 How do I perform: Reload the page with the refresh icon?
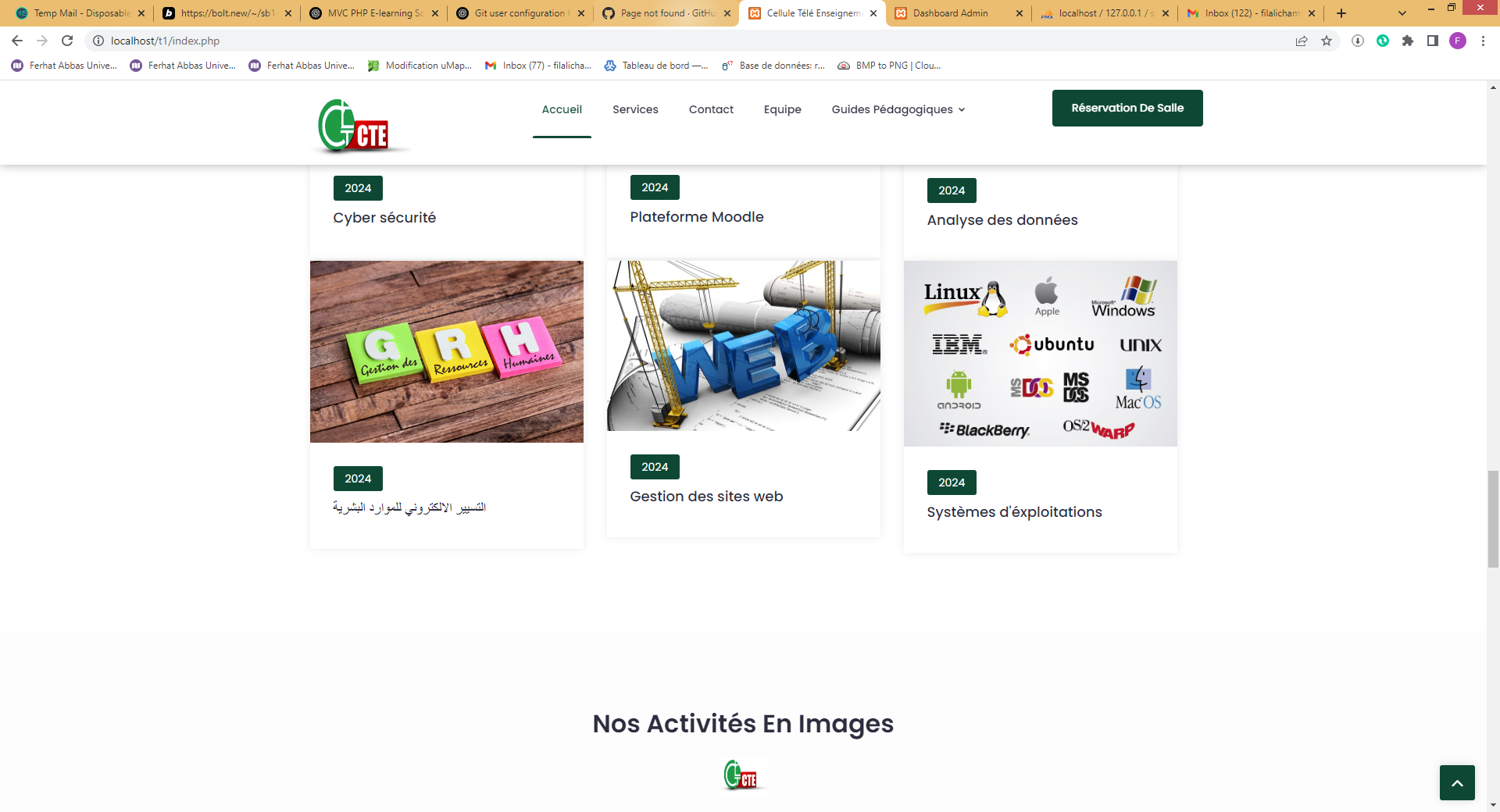tap(67, 41)
